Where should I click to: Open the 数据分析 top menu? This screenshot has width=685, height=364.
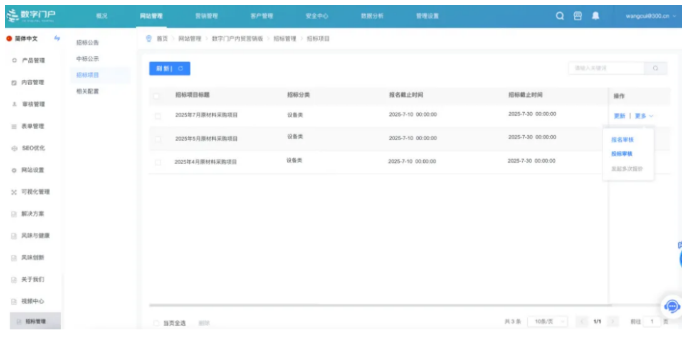tap(372, 16)
